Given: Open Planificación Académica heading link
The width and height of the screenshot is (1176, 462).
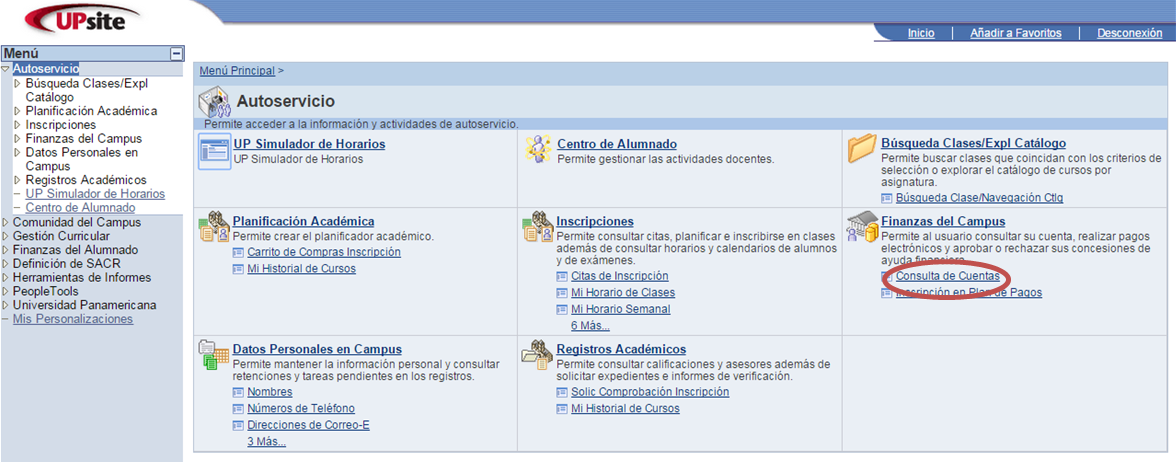Looking at the screenshot, I should tap(304, 221).
